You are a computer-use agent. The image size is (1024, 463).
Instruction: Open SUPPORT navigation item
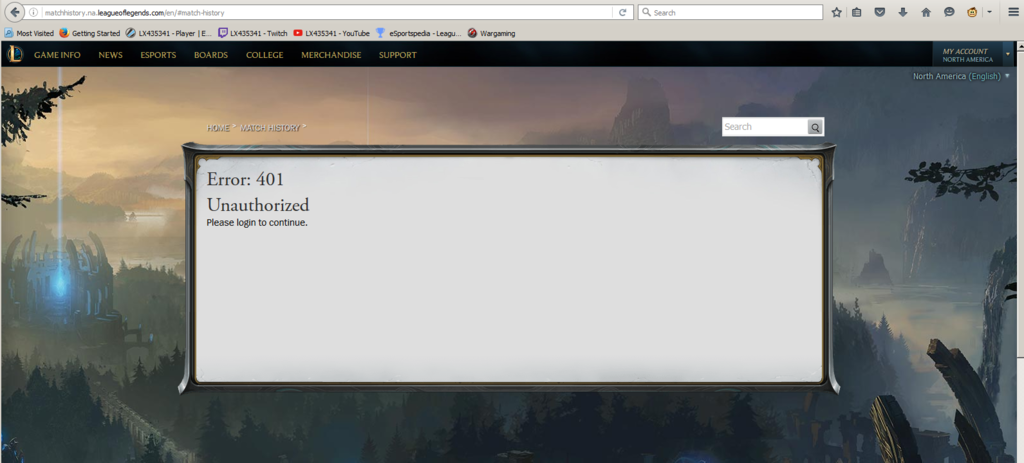pos(398,55)
